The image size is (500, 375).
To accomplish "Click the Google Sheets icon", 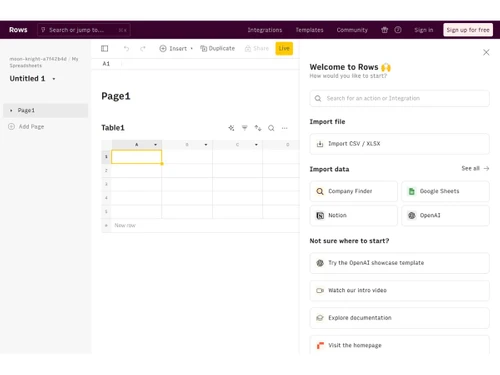I will 412,191.
